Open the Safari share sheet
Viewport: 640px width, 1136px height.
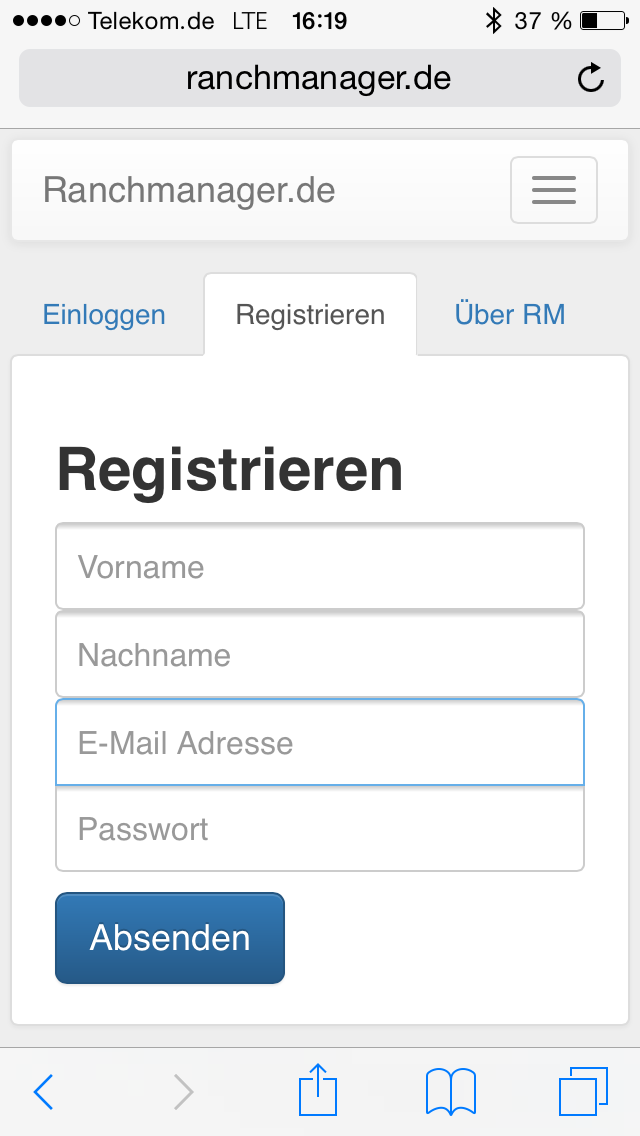click(318, 1090)
